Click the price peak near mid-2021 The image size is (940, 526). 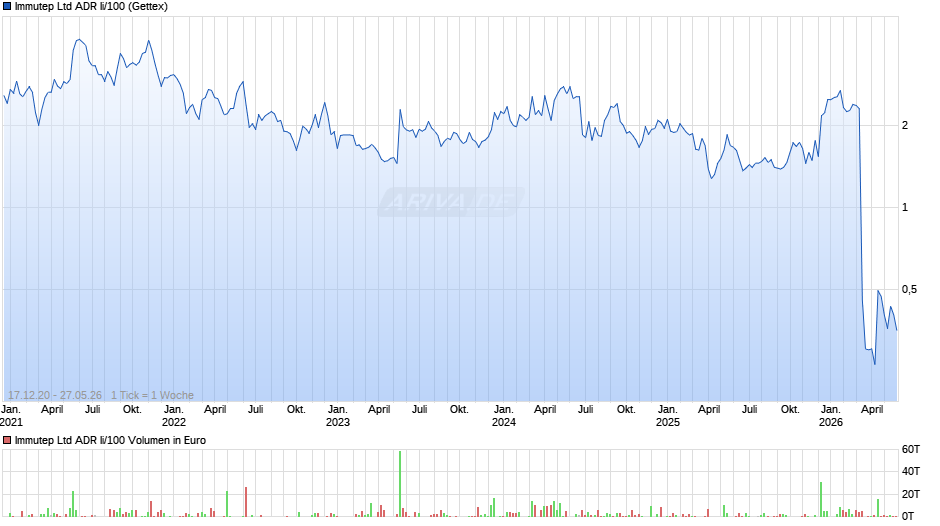(79, 40)
